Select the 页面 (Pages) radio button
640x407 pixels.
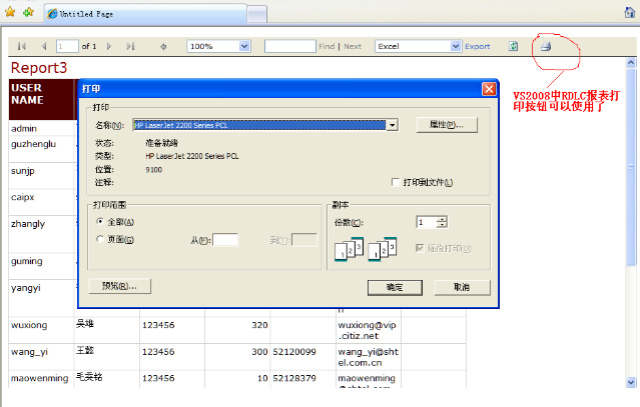click(100, 239)
